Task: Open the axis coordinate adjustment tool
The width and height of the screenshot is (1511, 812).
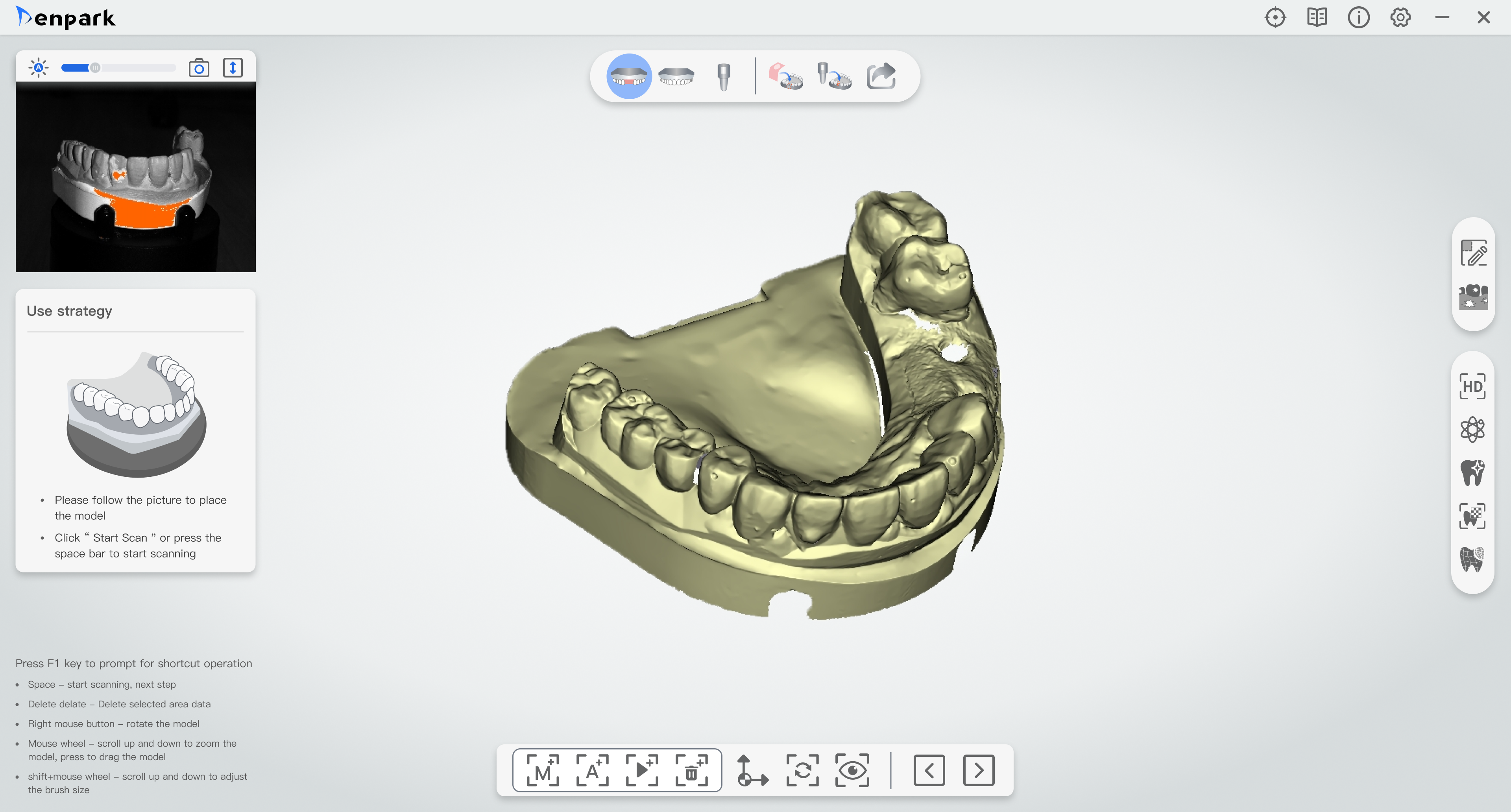Action: pyautogui.click(x=752, y=770)
